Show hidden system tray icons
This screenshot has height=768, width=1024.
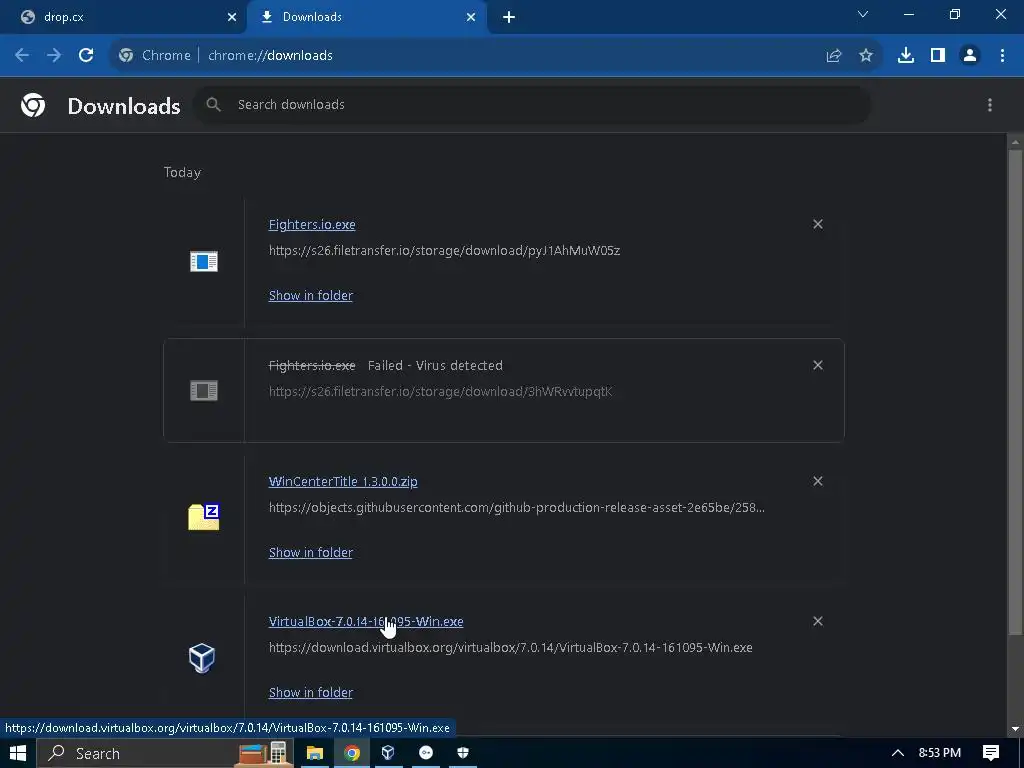tap(898, 753)
